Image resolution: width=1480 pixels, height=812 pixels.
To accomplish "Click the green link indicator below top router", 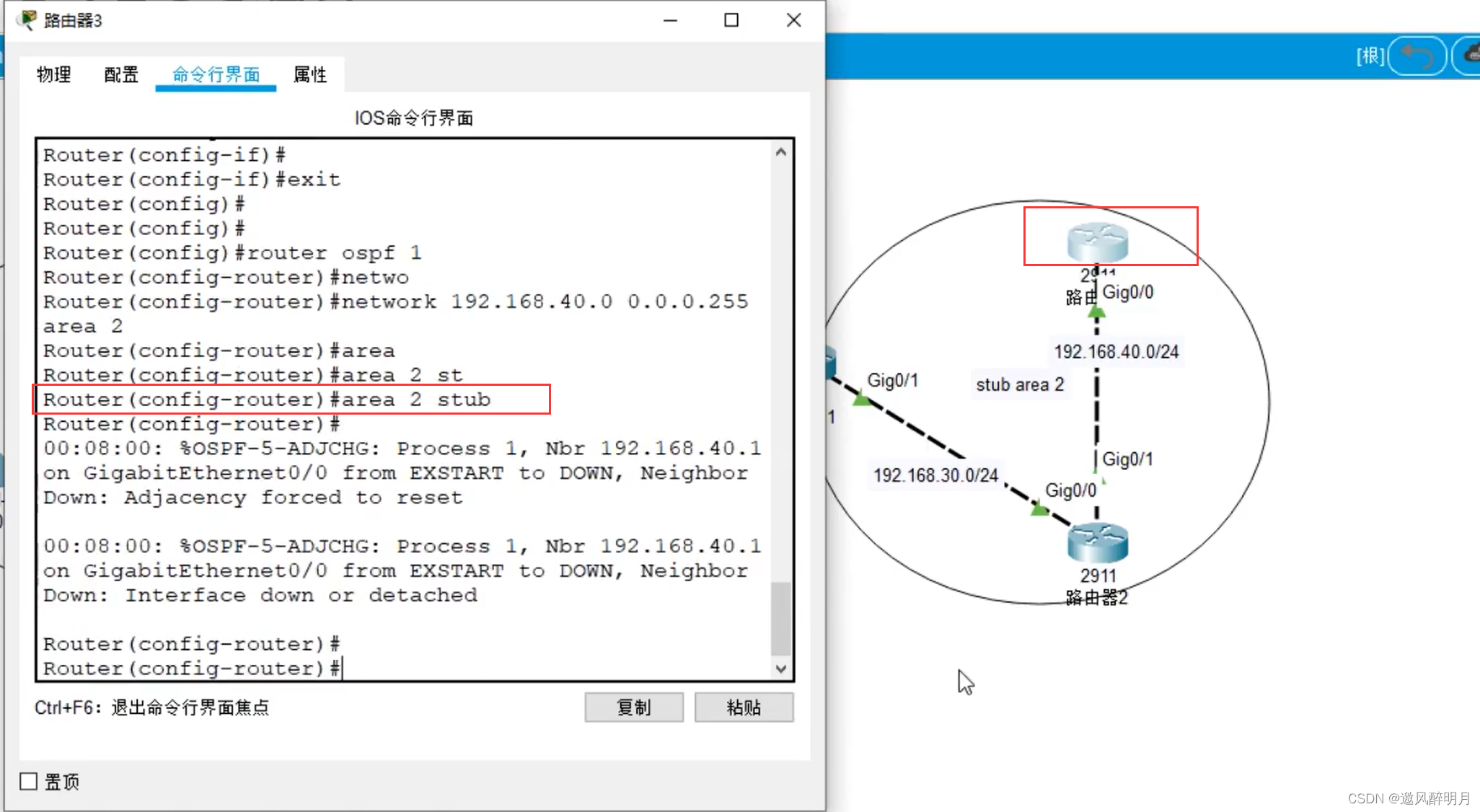I will (1096, 313).
